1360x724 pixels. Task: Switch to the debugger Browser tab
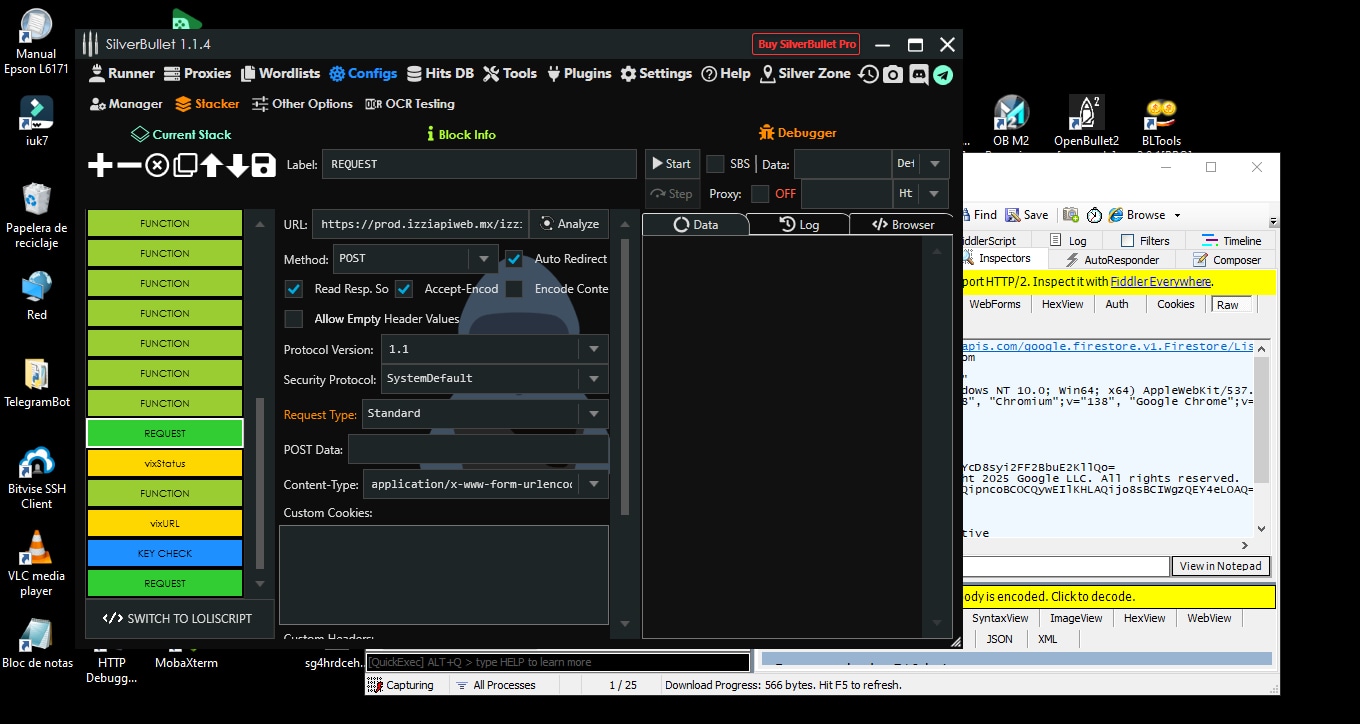[x=903, y=224]
